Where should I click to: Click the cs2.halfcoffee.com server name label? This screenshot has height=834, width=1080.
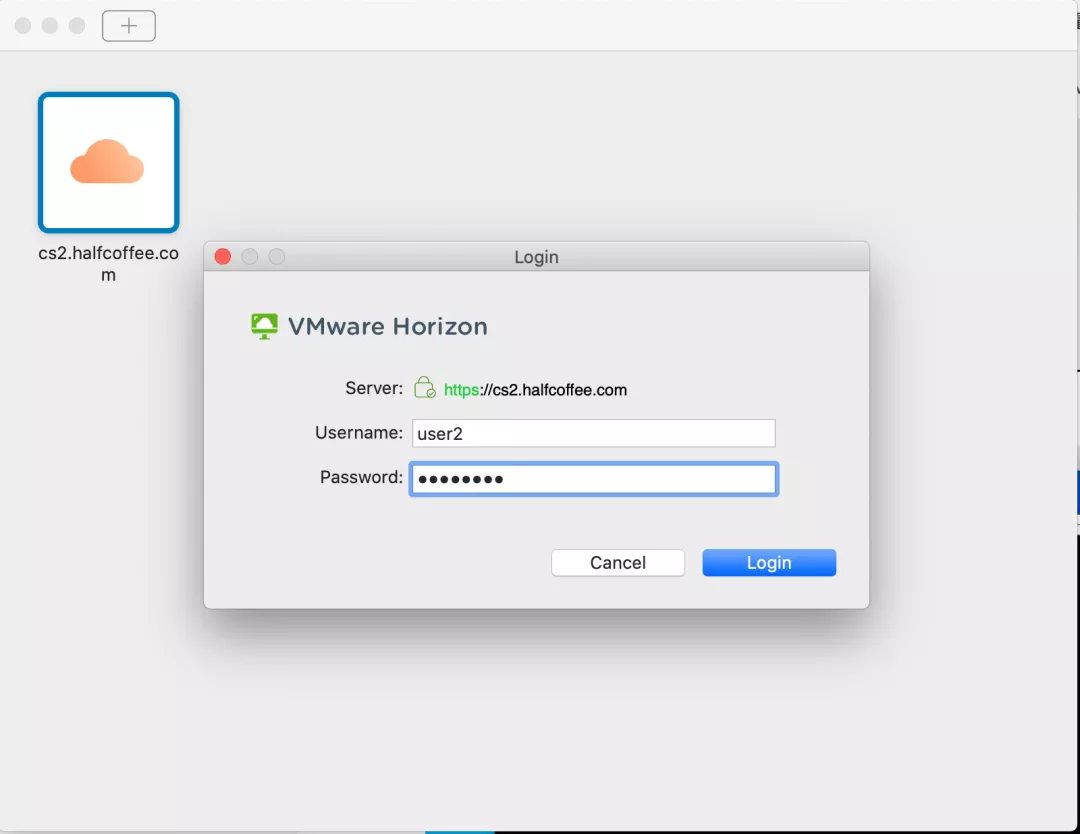(109, 264)
